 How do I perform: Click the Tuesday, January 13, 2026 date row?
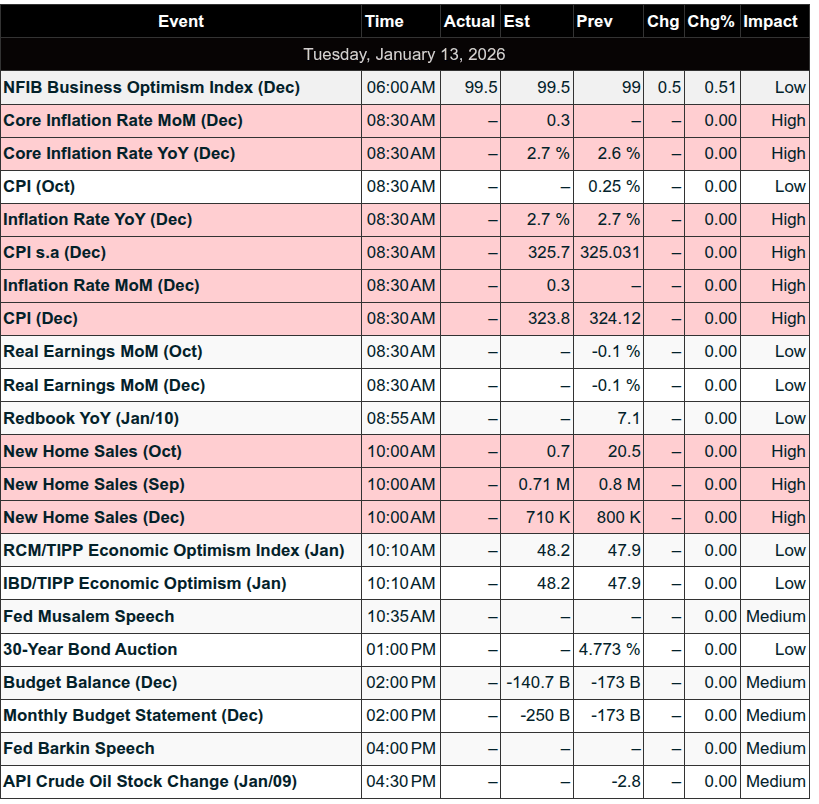click(x=404, y=54)
